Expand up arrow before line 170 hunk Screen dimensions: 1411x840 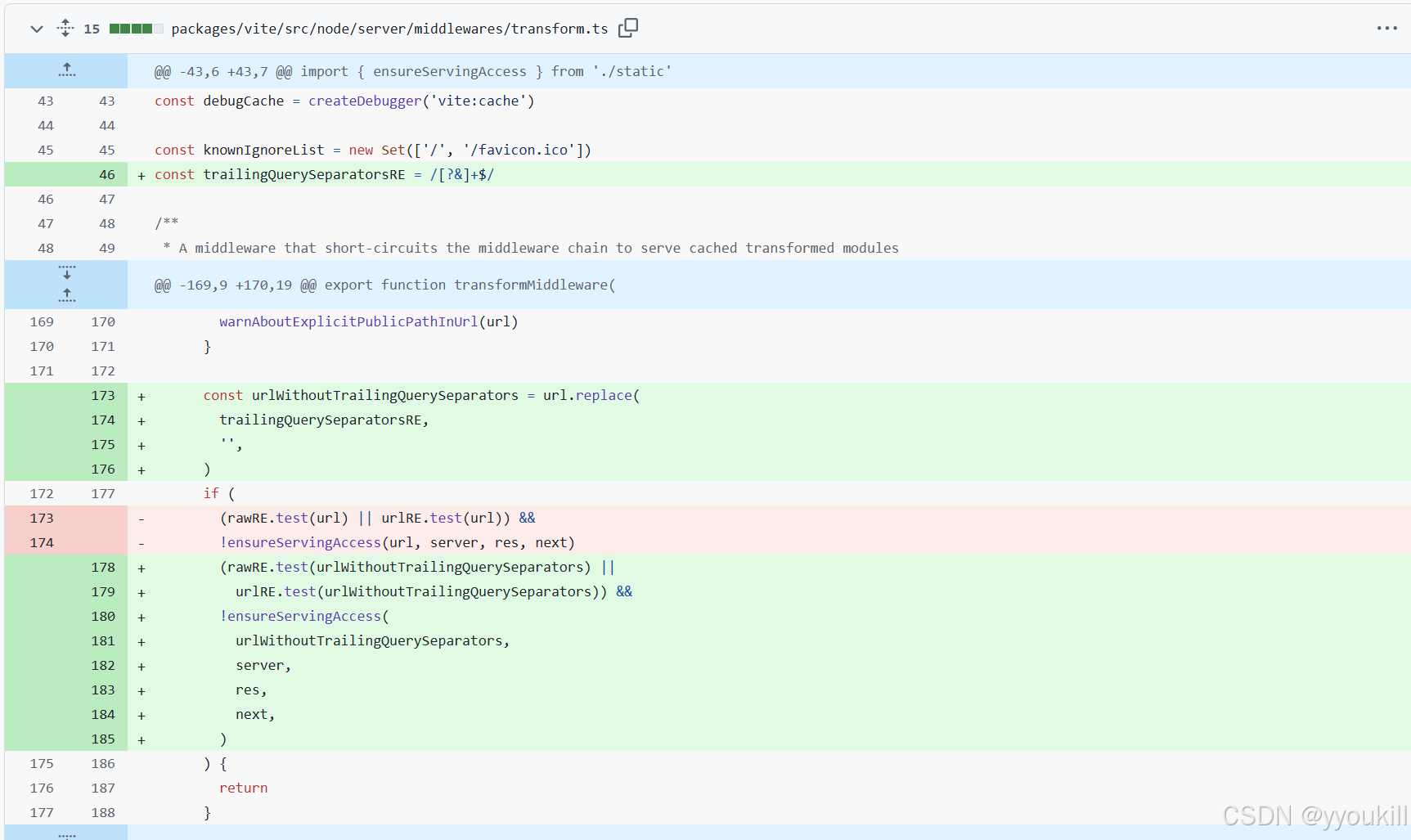point(67,295)
